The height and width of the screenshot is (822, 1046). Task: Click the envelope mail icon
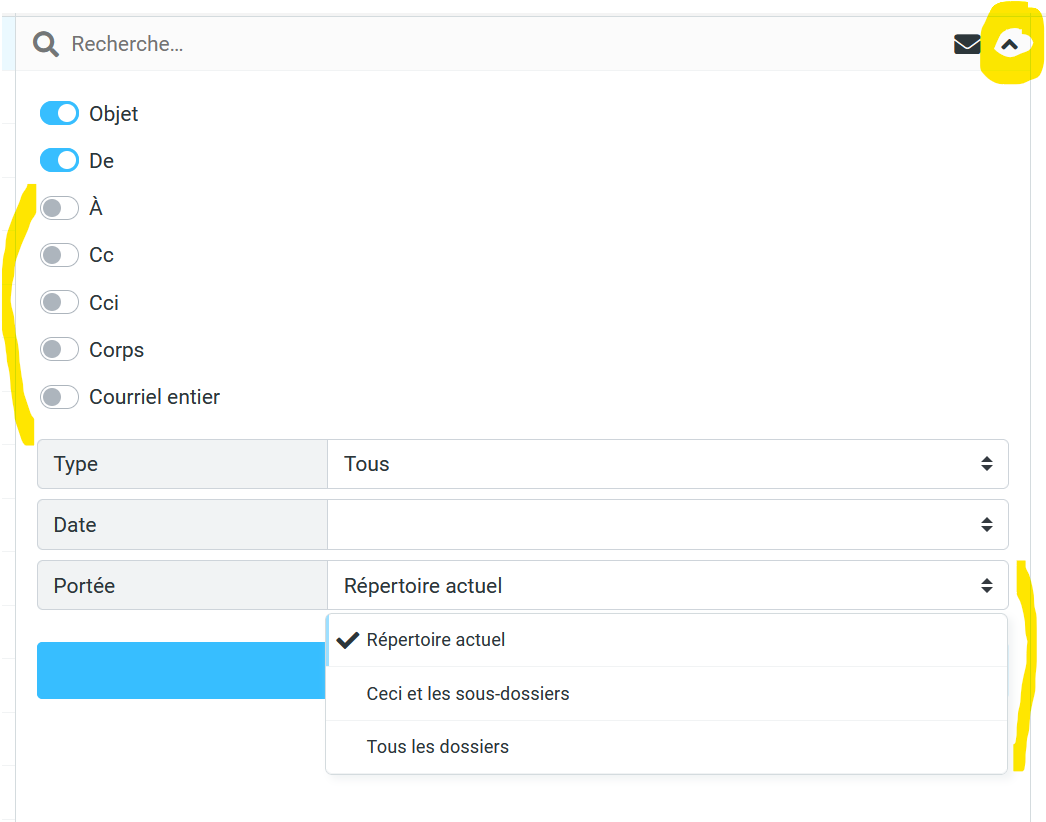coord(967,44)
